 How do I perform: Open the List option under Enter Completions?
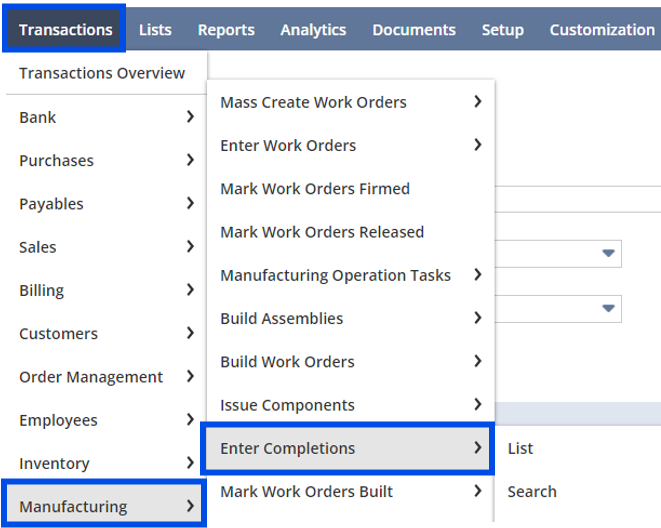pos(520,448)
